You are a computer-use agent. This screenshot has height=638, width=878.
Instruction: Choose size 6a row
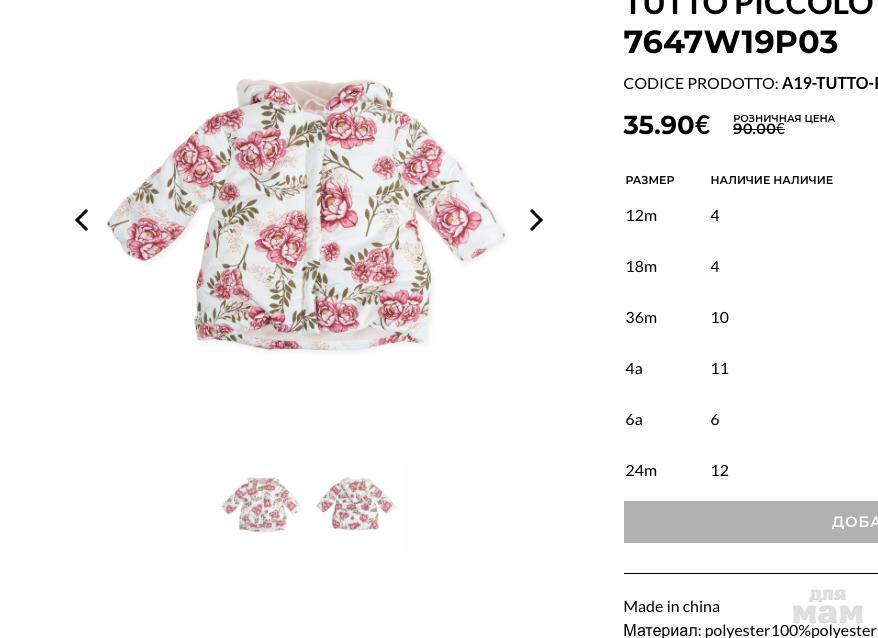[751, 420]
